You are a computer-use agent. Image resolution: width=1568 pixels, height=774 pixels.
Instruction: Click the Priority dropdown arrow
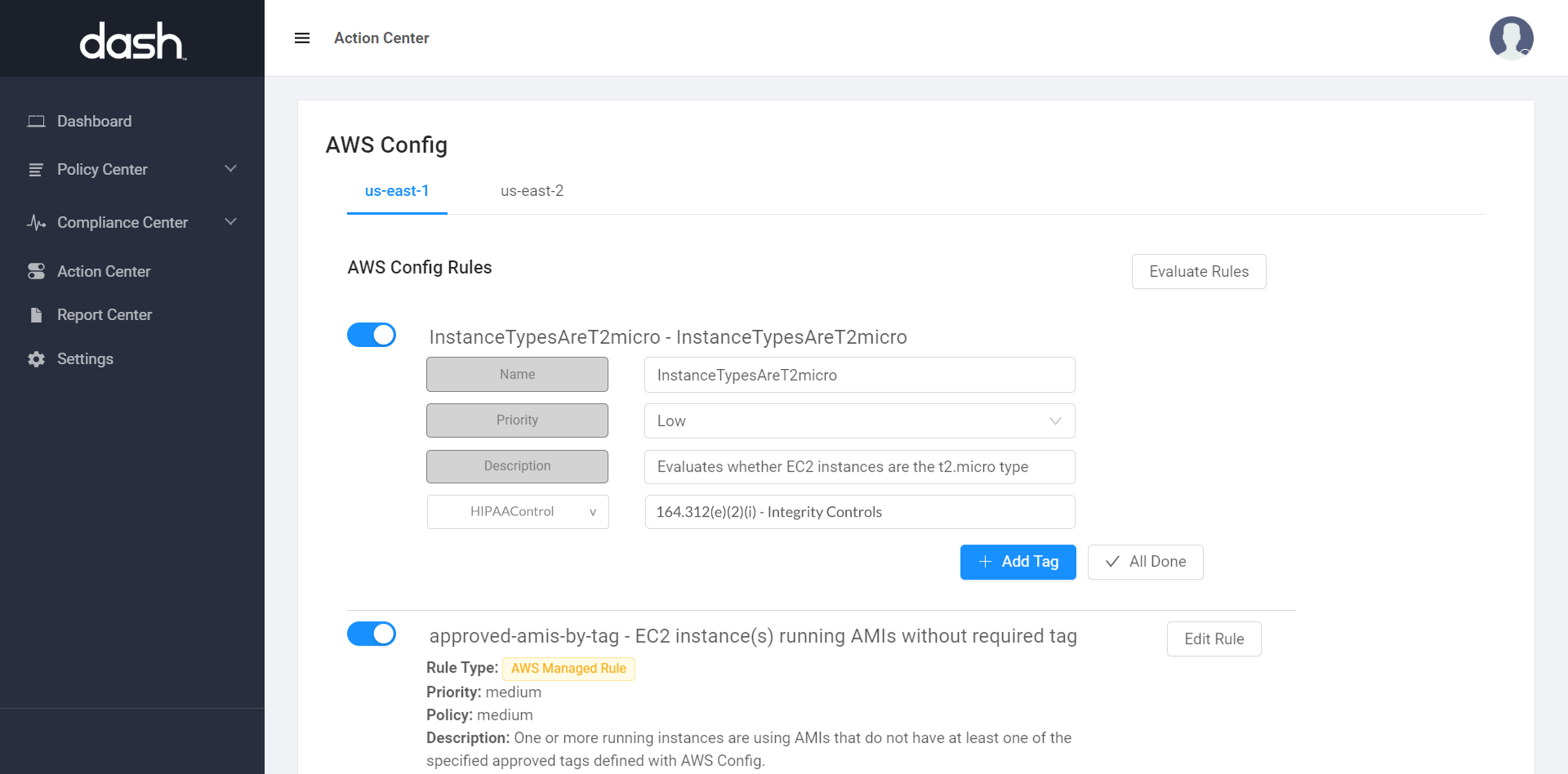pyautogui.click(x=1055, y=421)
